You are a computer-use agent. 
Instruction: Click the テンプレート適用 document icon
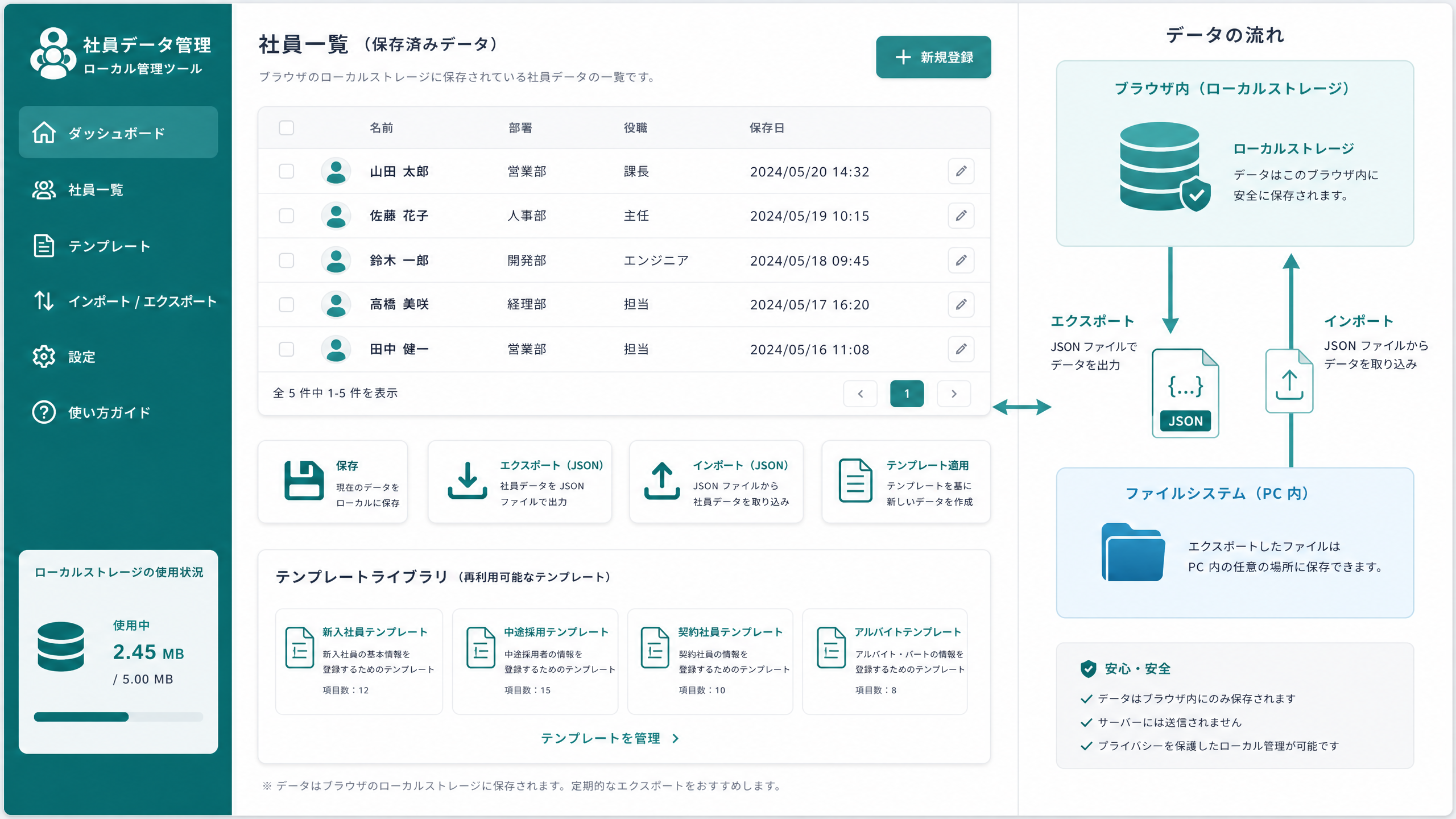[x=855, y=481]
